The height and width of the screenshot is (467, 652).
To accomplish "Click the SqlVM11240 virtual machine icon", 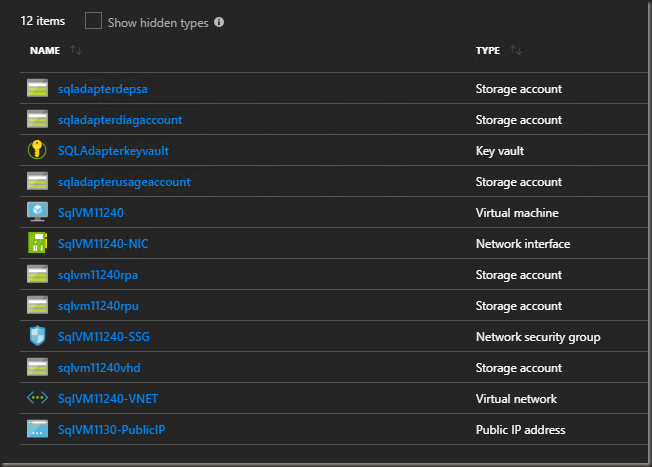I will [x=38, y=213].
